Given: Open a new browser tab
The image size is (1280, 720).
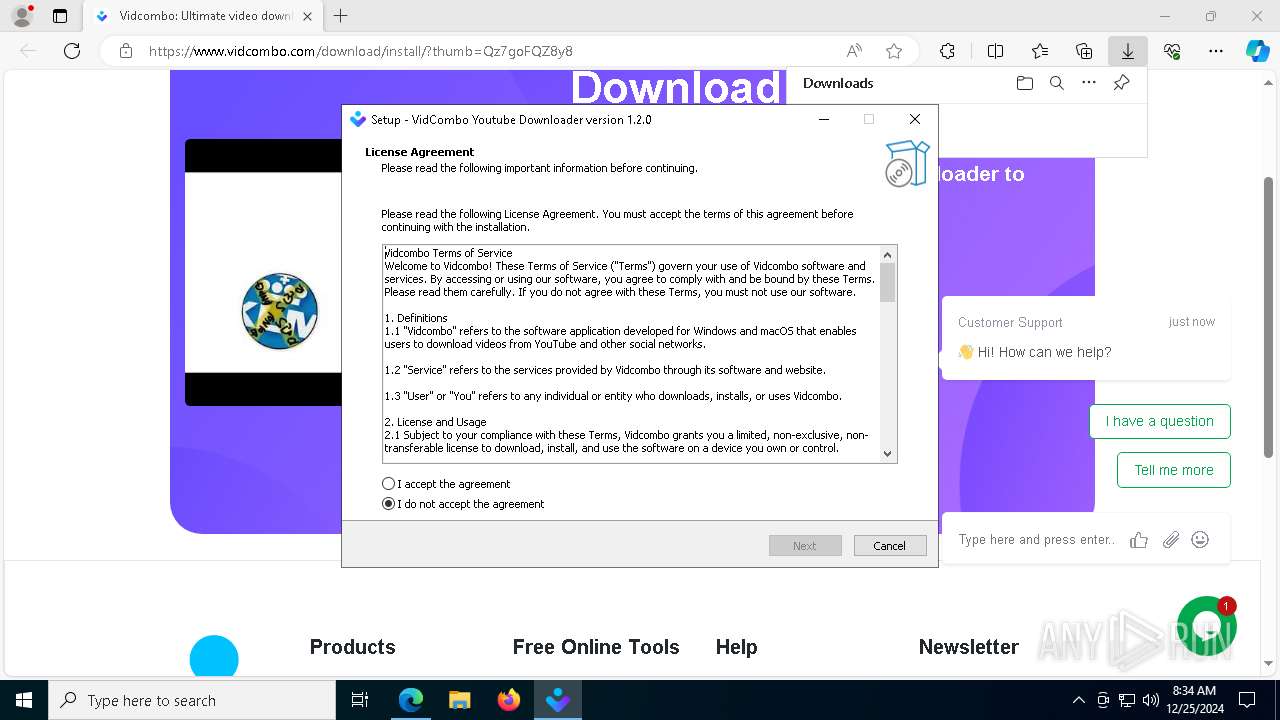Looking at the screenshot, I should [341, 16].
